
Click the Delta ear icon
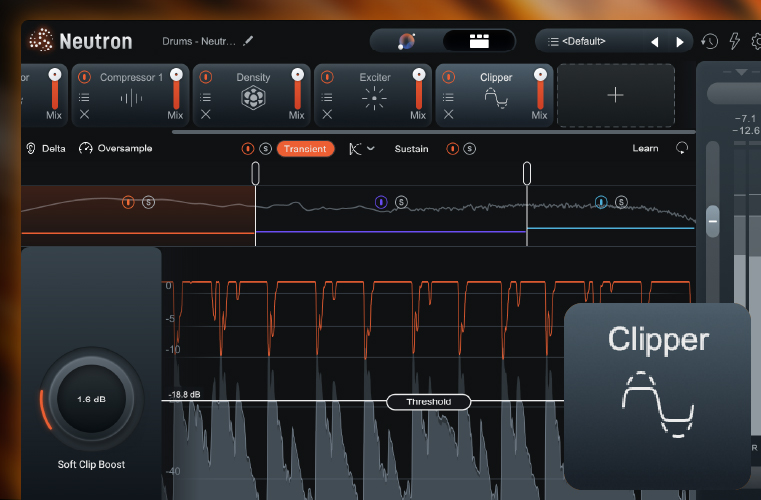coord(31,149)
